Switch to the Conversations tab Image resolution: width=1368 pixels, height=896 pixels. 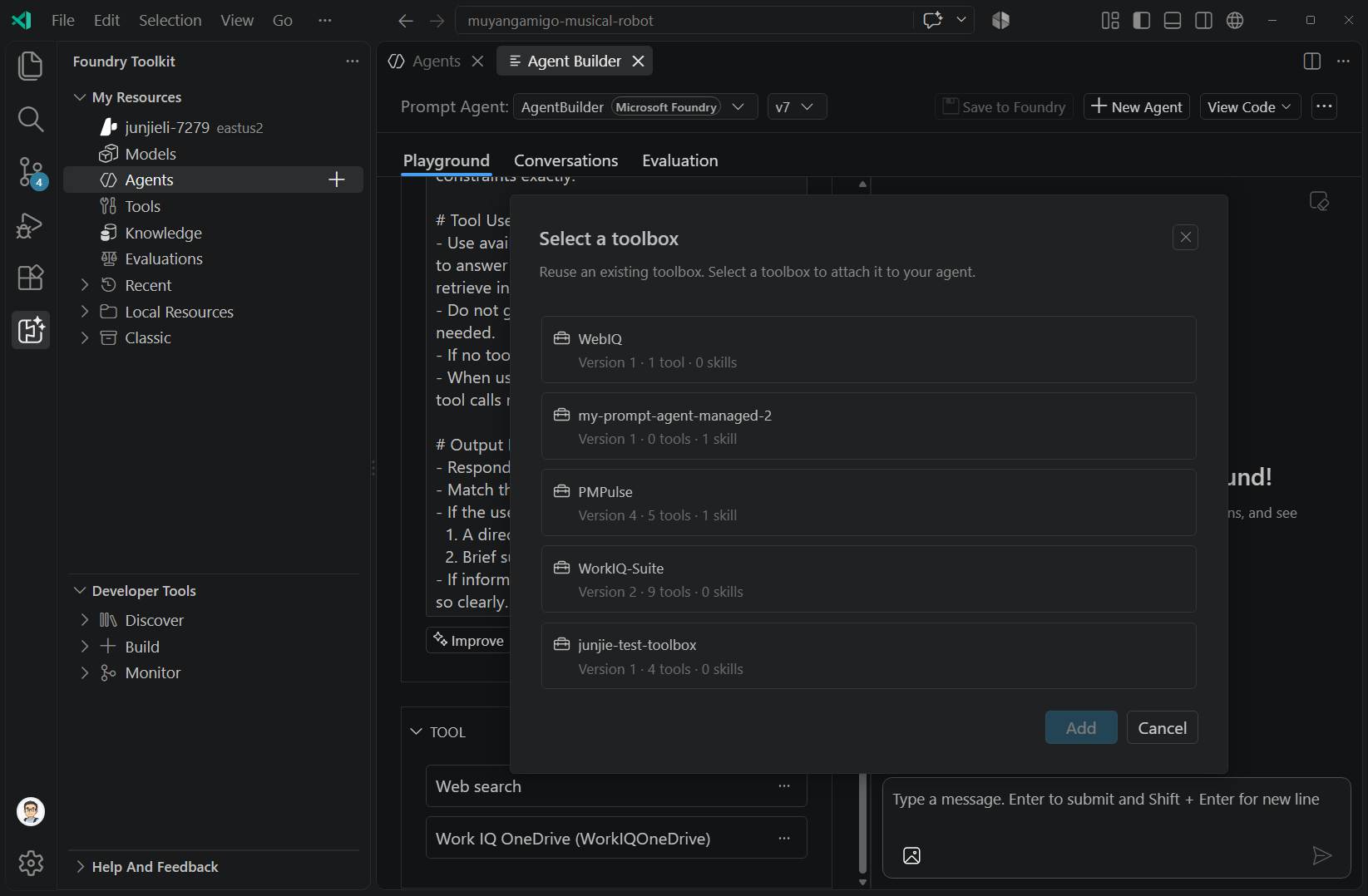click(565, 160)
